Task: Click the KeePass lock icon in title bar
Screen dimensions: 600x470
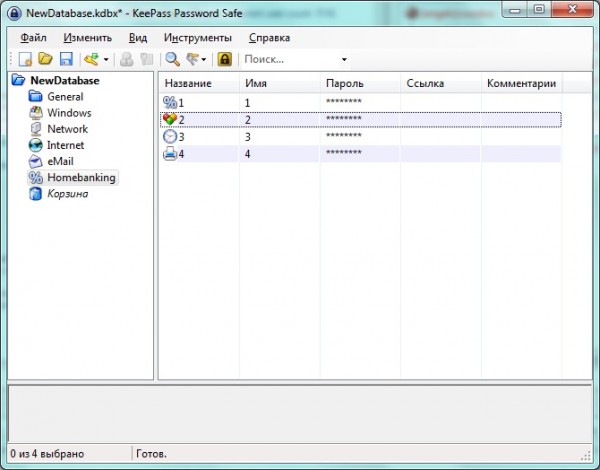Action: point(14,13)
